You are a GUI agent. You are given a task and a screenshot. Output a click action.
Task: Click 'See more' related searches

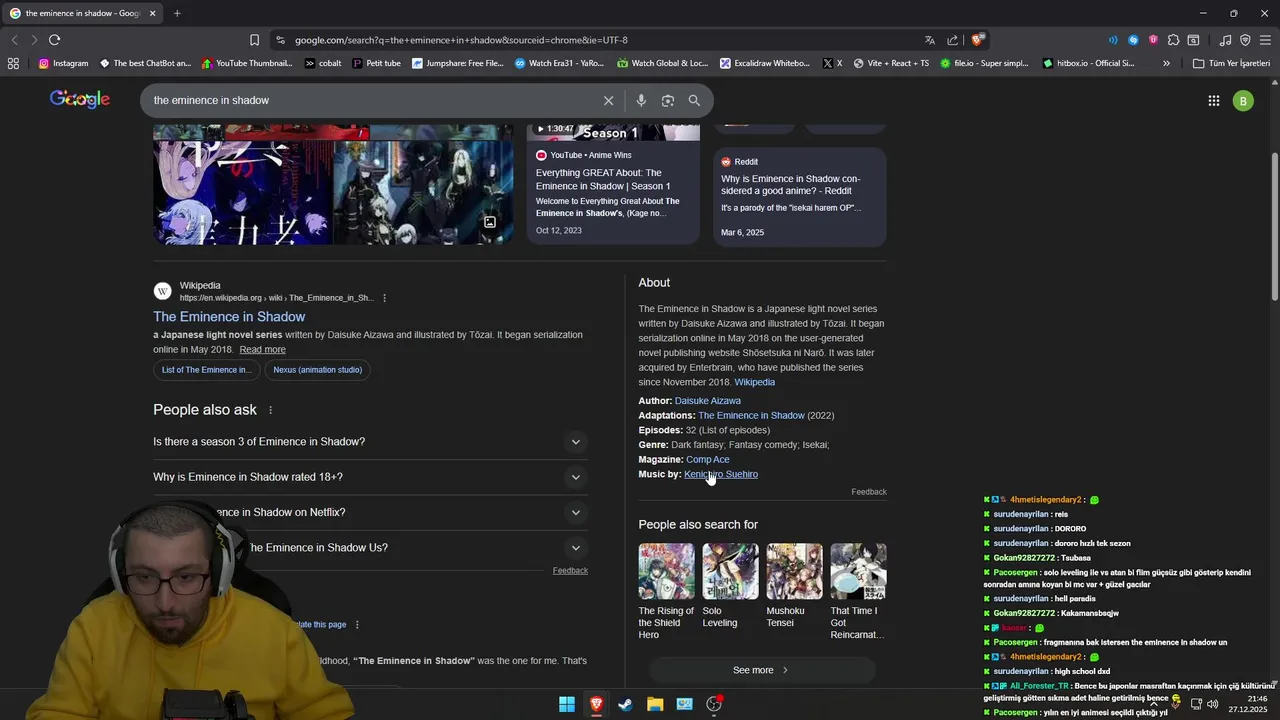point(762,670)
